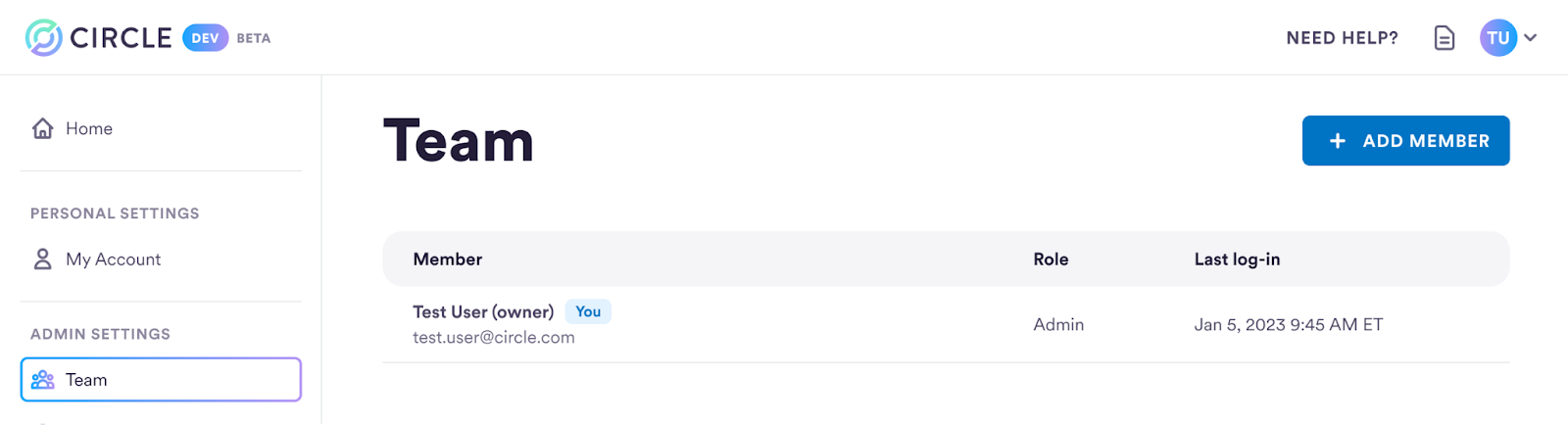The height and width of the screenshot is (425, 1568).
Task: Click the My Account person icon
Action: [x=42, y=259]
